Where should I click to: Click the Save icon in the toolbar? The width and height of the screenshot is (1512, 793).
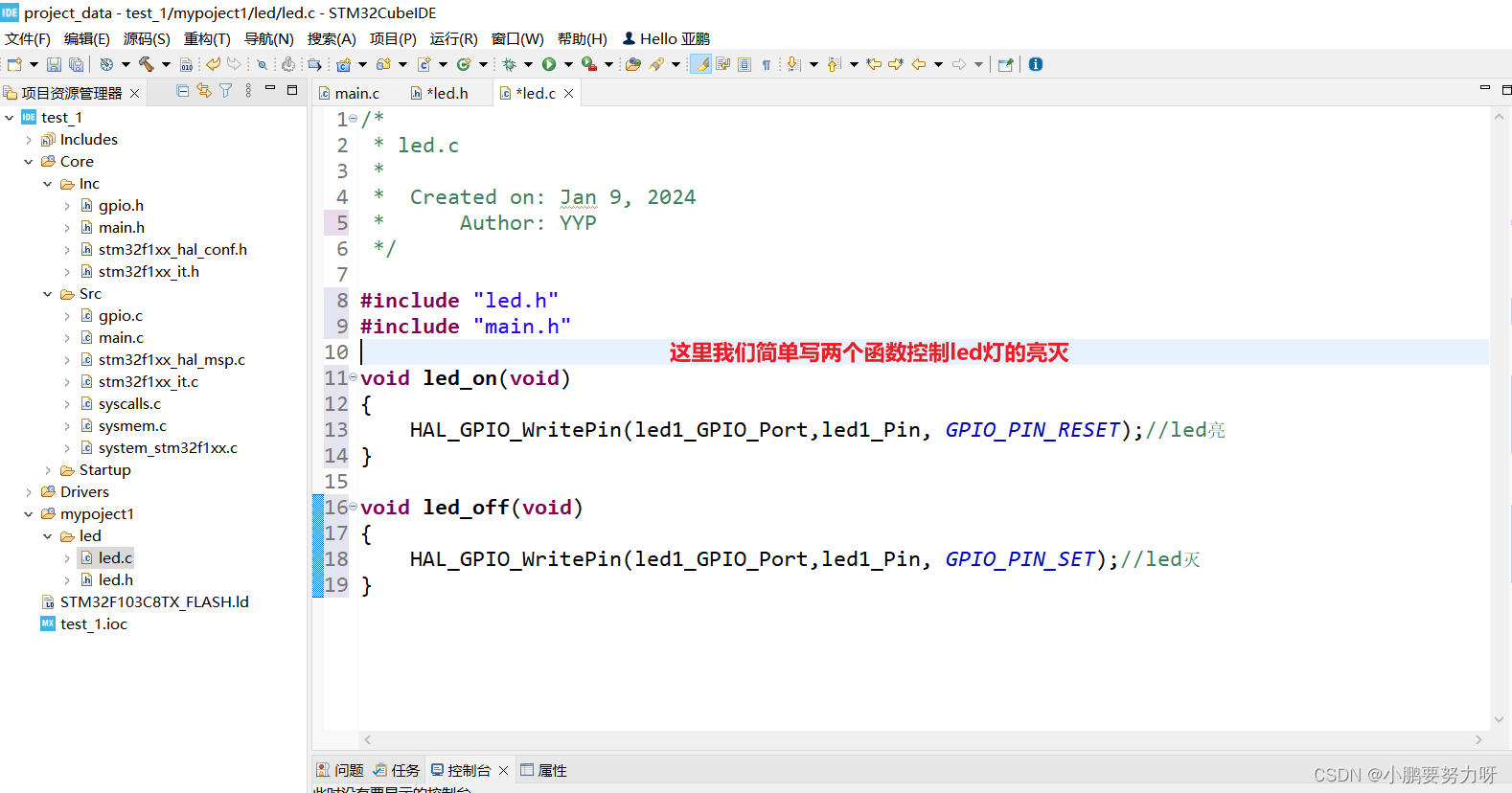coord(54,64)
